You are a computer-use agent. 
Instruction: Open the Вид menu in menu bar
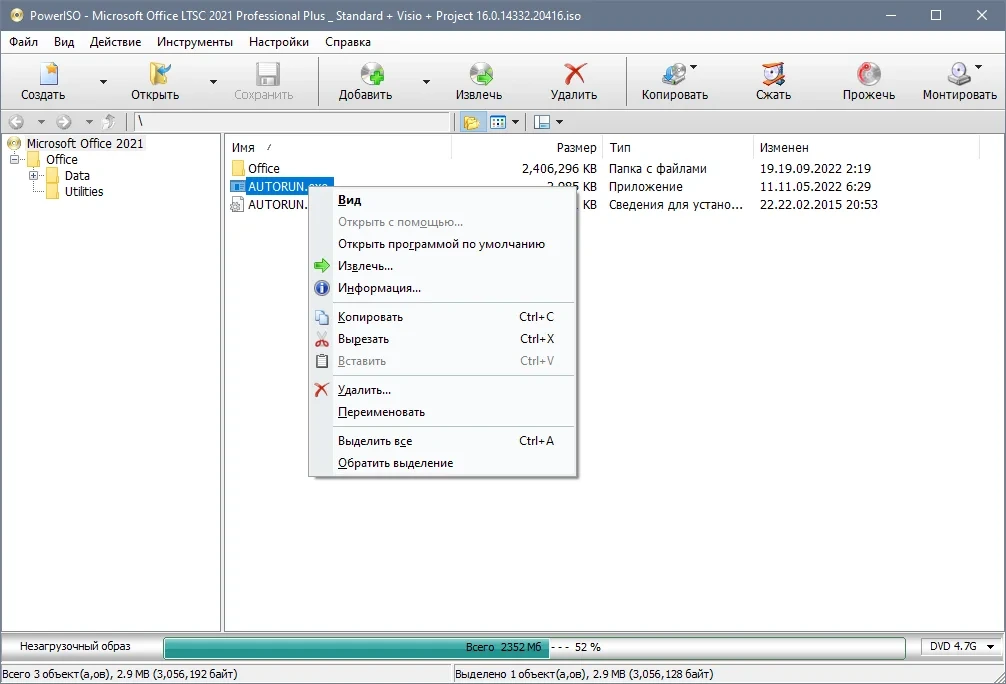(x=64, y=42)
